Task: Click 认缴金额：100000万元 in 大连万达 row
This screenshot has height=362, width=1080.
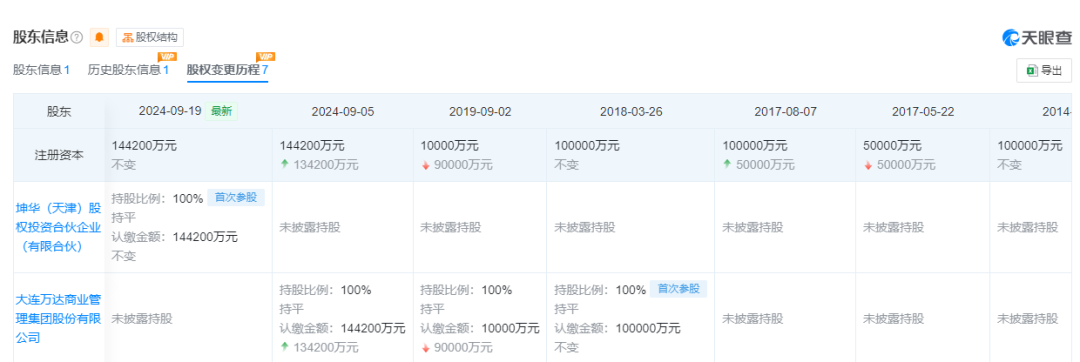Action: point(617,328)
